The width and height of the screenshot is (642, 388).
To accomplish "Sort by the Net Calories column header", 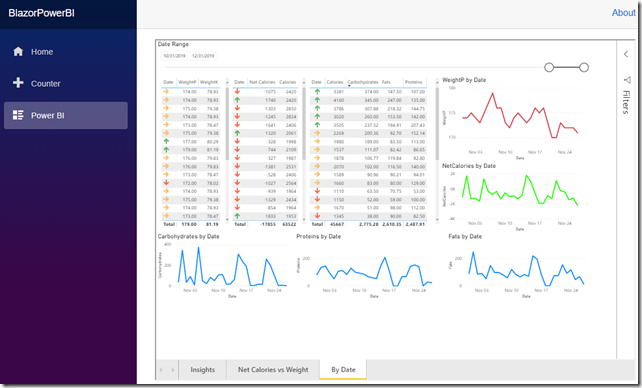I will coord(262,82).
